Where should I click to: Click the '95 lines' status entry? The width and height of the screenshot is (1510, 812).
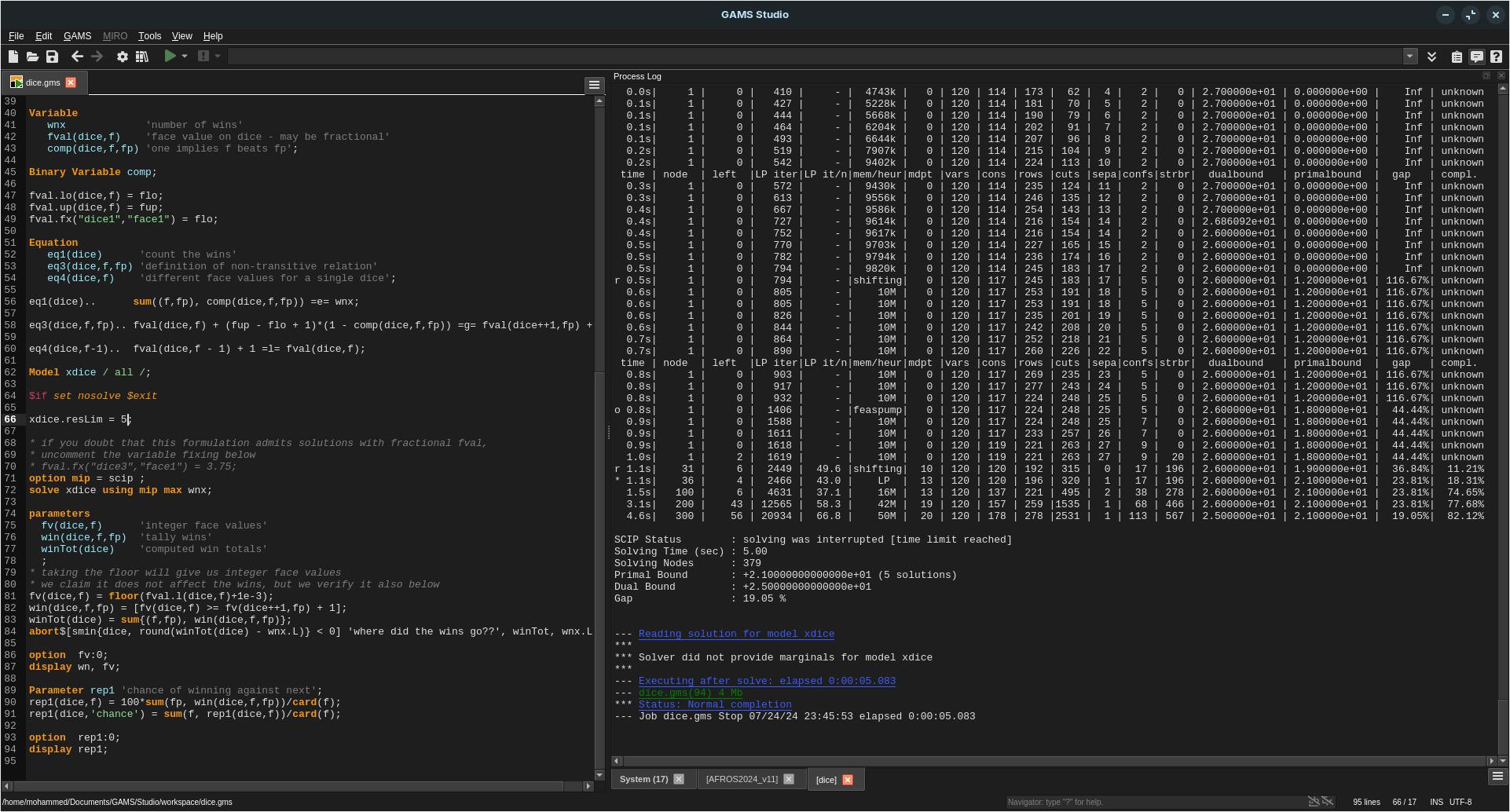(x=1366, y=802)
